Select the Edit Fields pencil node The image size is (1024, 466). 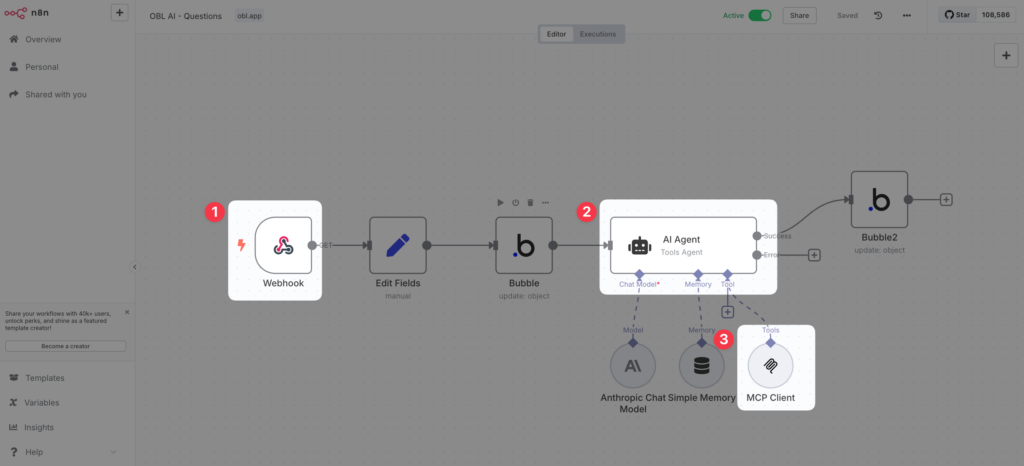coord(398,245)
